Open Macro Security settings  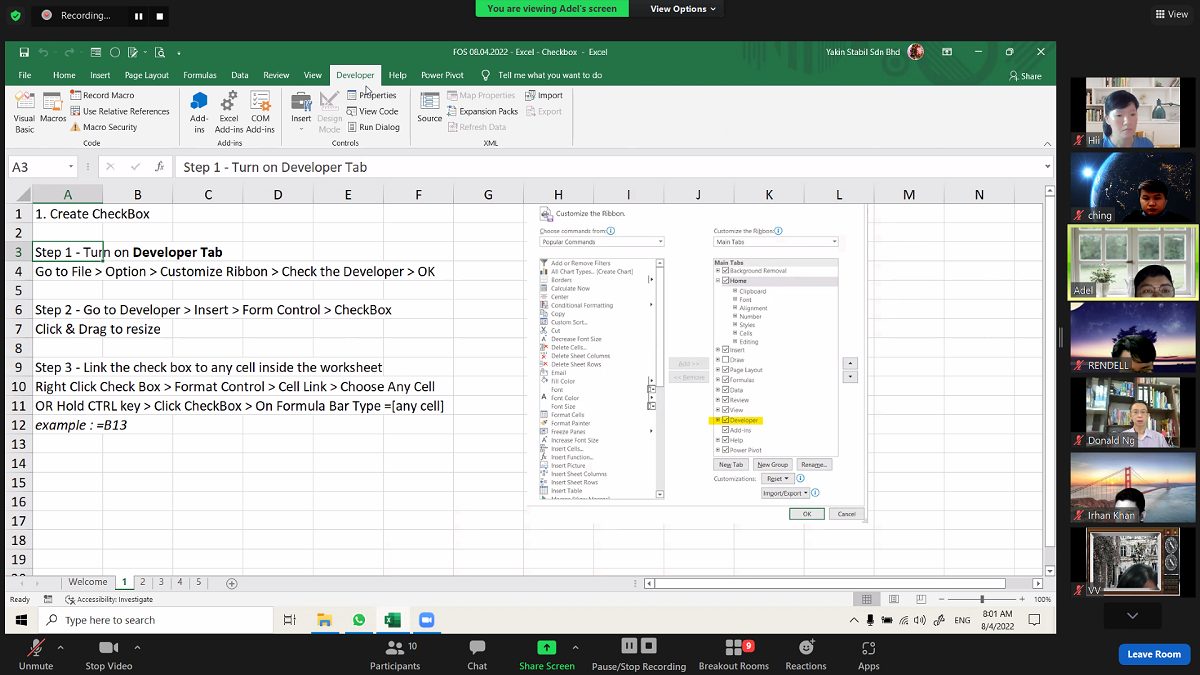pos(104,127)
